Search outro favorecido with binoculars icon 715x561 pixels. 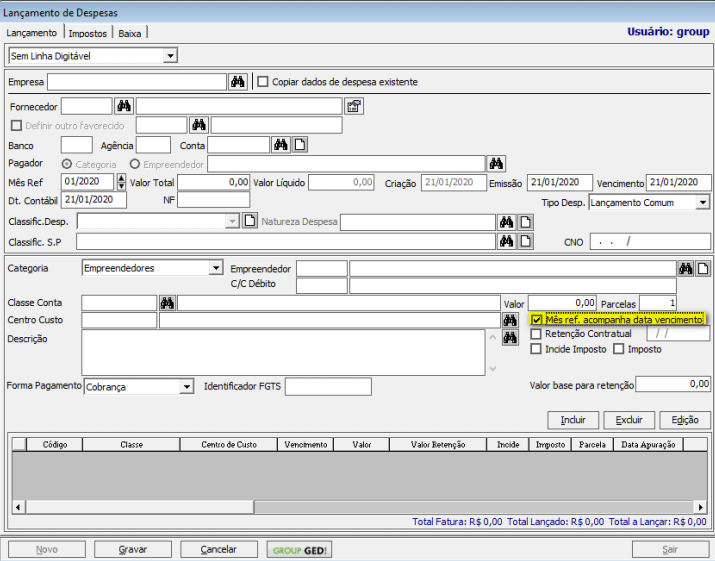[199, 125]
